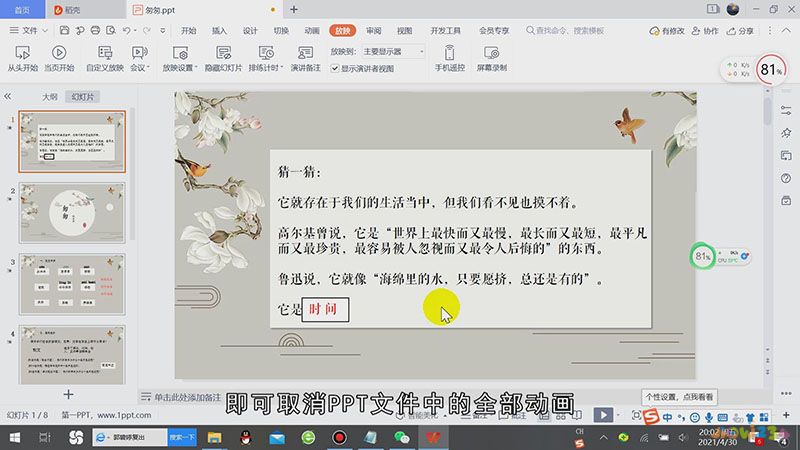
Task: Click 个性设置，点我看看 tooltip button
Action: click(679, 397)
